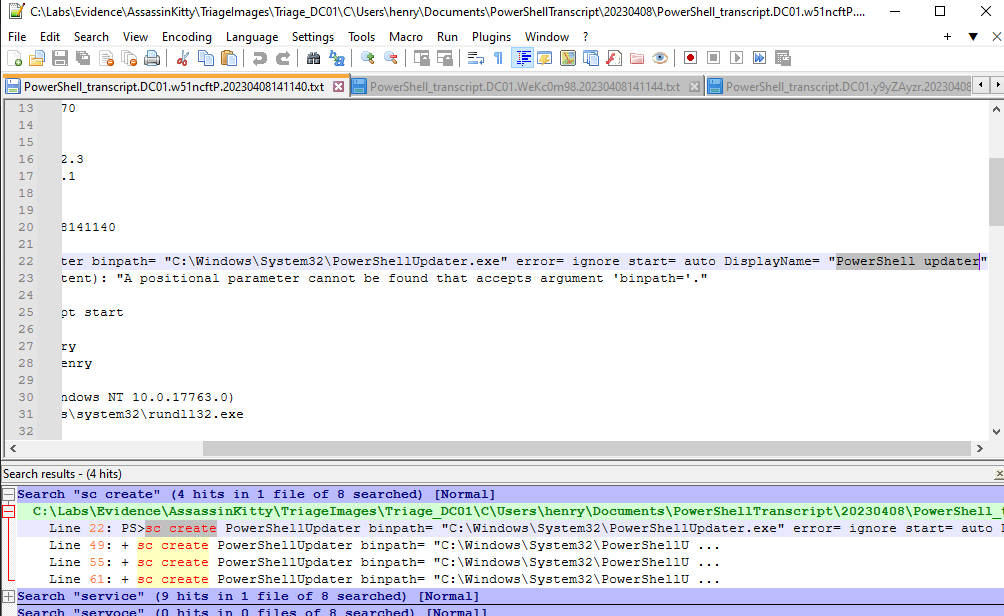Click the Close document icon
The width and height of the screenshot is (1004, 616).
point(106,59)
